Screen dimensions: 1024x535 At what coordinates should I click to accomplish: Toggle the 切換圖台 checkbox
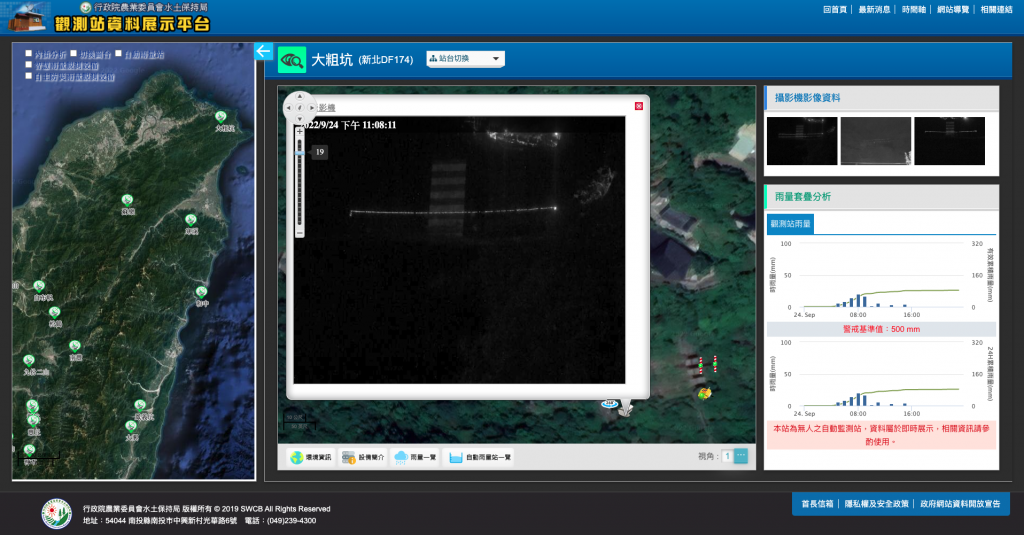(74, 54)
